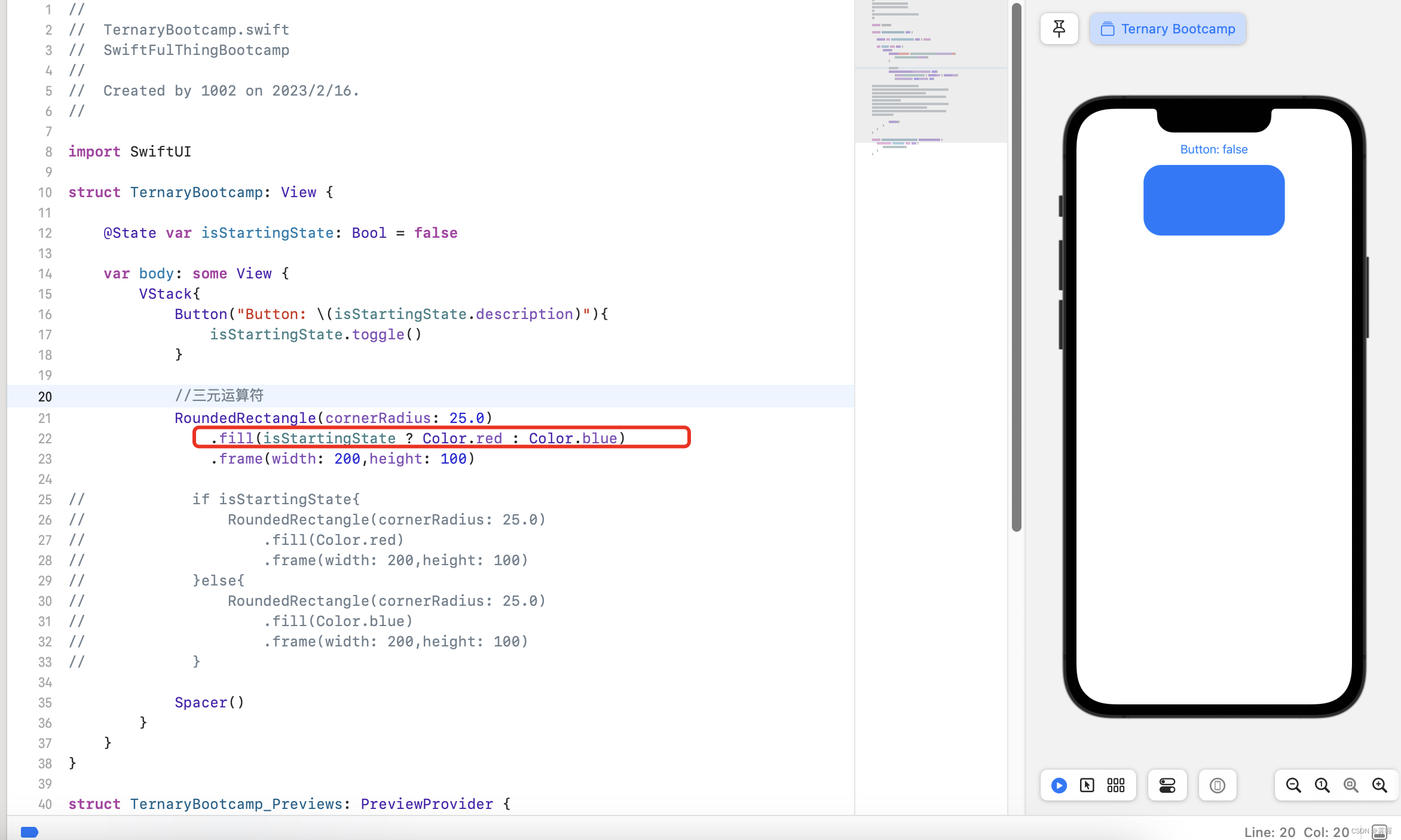Open device settings with the toggles icon
Viewport: 1401px width, 840px height.
(1167, 785)
